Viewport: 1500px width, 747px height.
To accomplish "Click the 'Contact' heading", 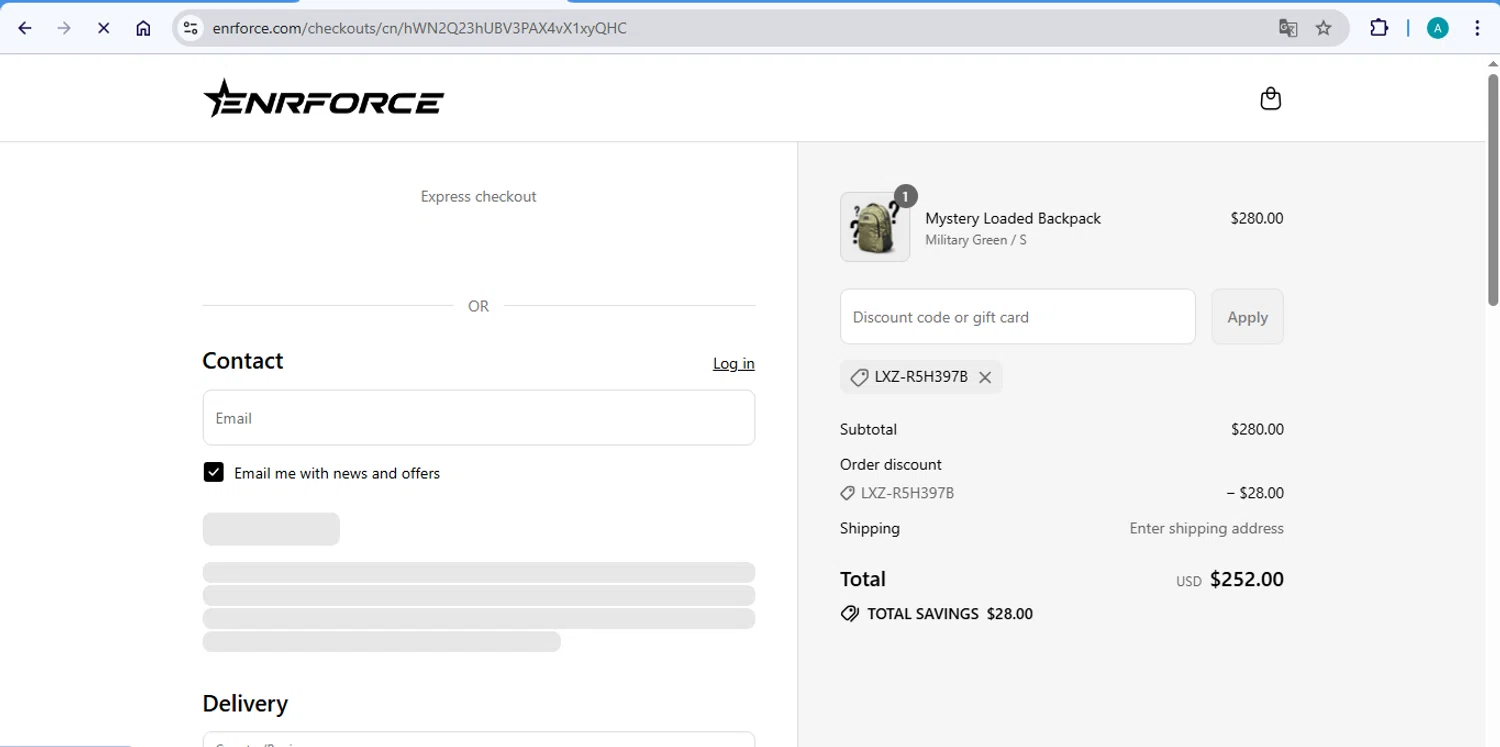I will (x=243, y=361).
